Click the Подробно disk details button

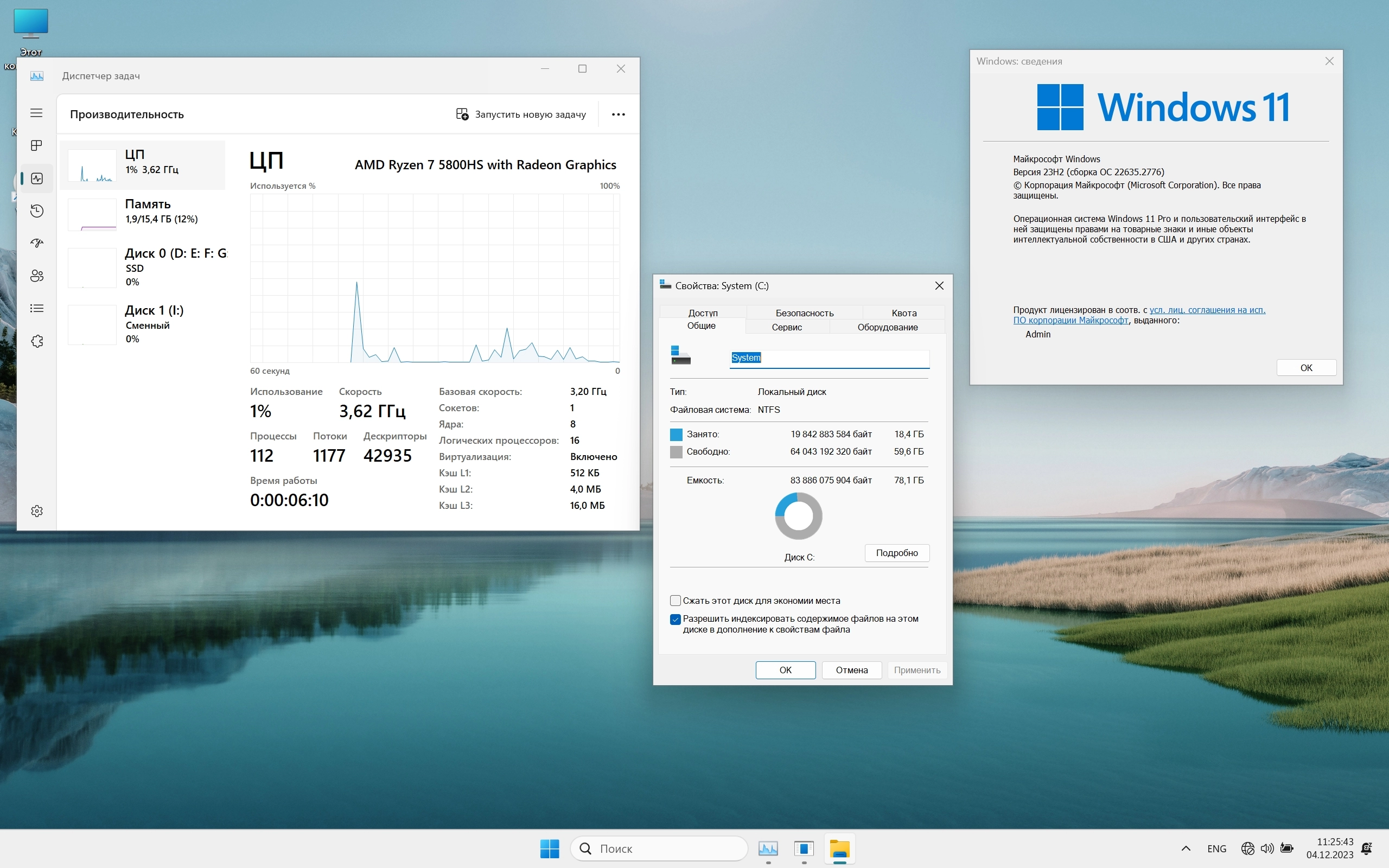(x=896, y=553)
